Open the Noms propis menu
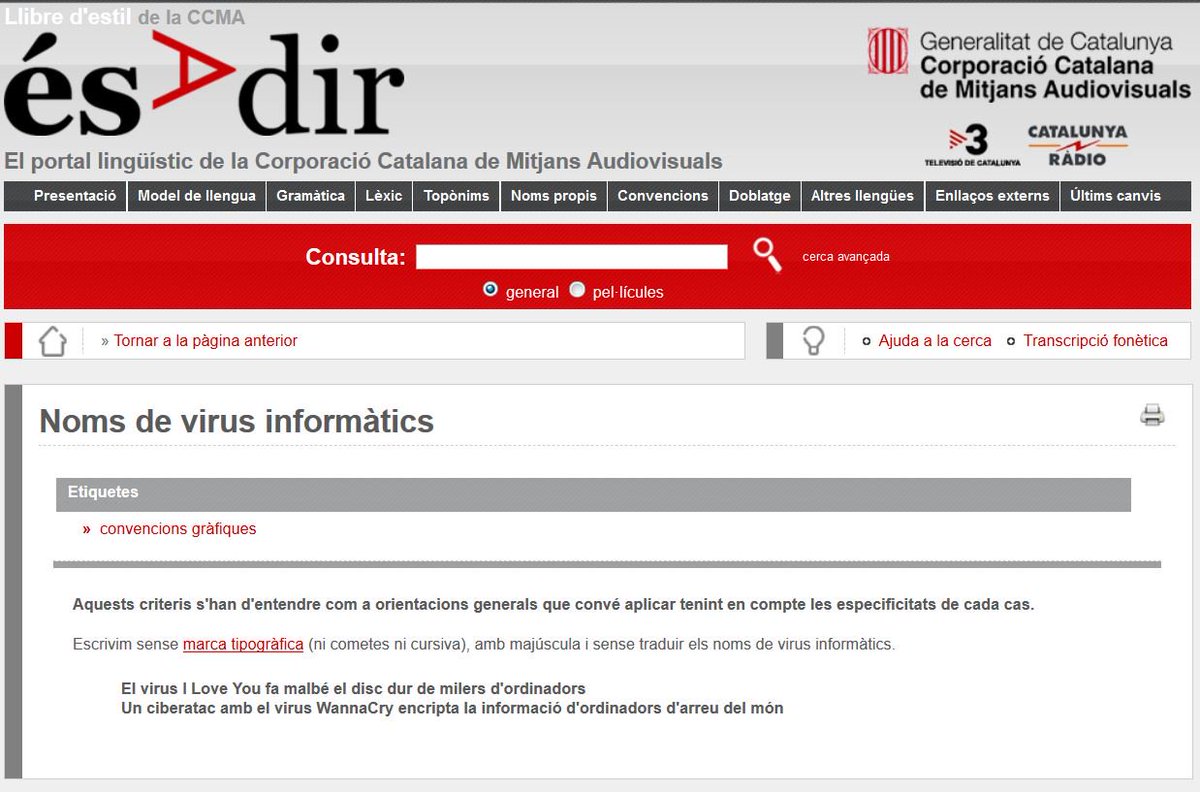 pyautogui.click(x=553, y=196)
